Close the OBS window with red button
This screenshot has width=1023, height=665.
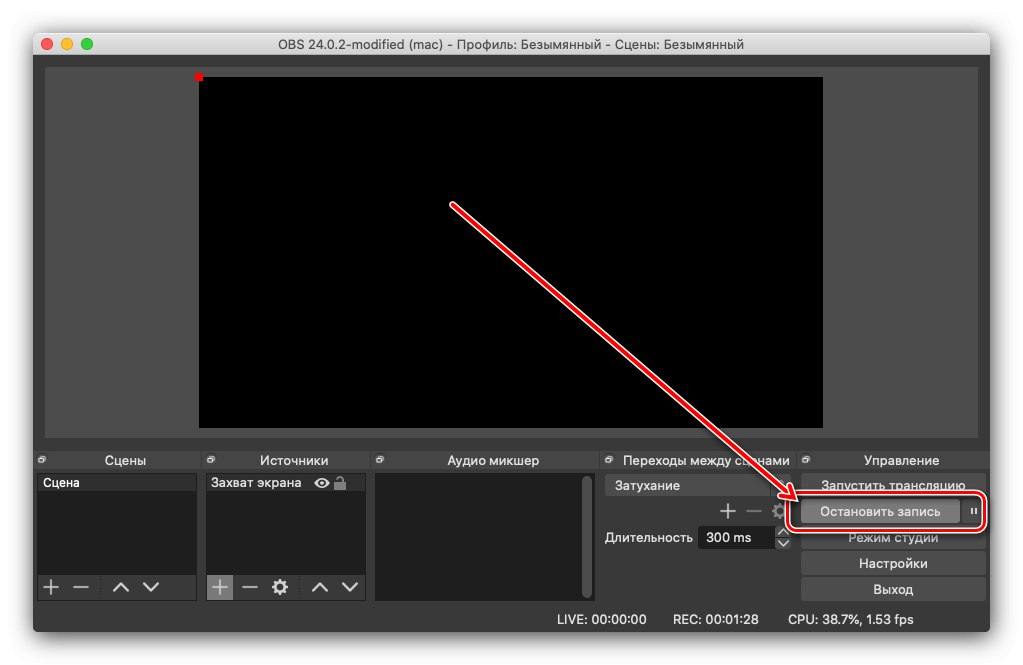click(x=47, y=44)
